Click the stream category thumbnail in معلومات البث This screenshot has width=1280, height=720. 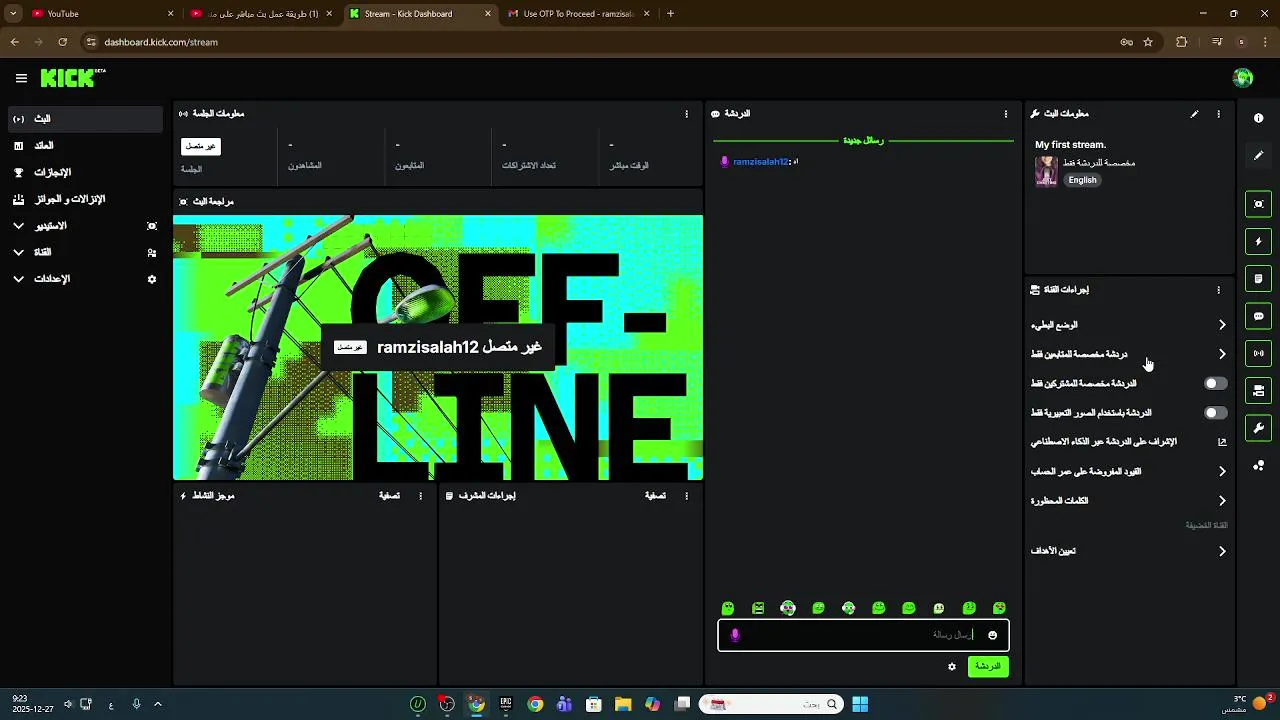click(1046, 171)
